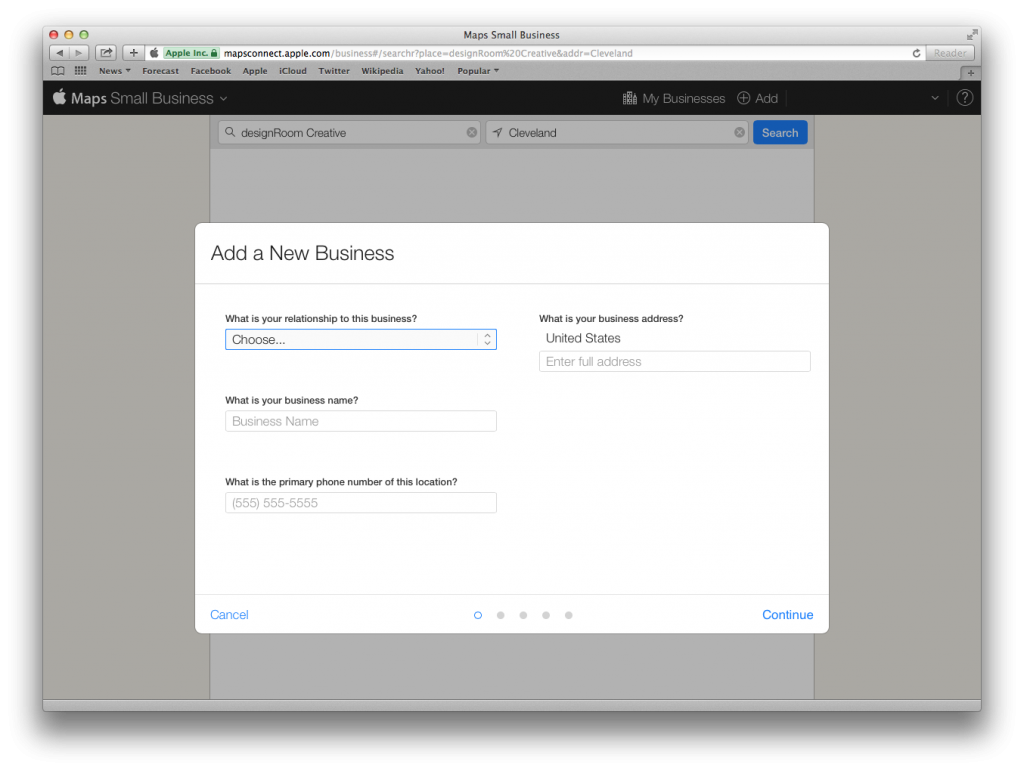The width and height of the screenshot is (1024, 771).
Task: Click Continue in the dialog
Action: 787,615
